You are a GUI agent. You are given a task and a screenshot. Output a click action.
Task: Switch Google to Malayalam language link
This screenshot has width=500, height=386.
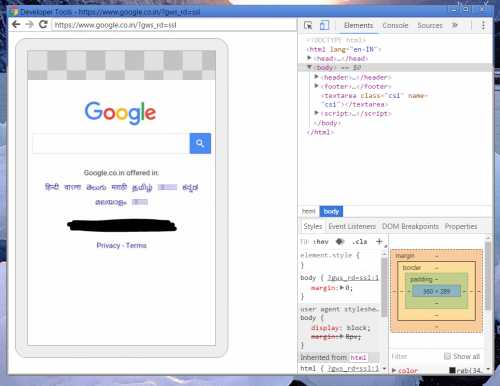point(111,202)
